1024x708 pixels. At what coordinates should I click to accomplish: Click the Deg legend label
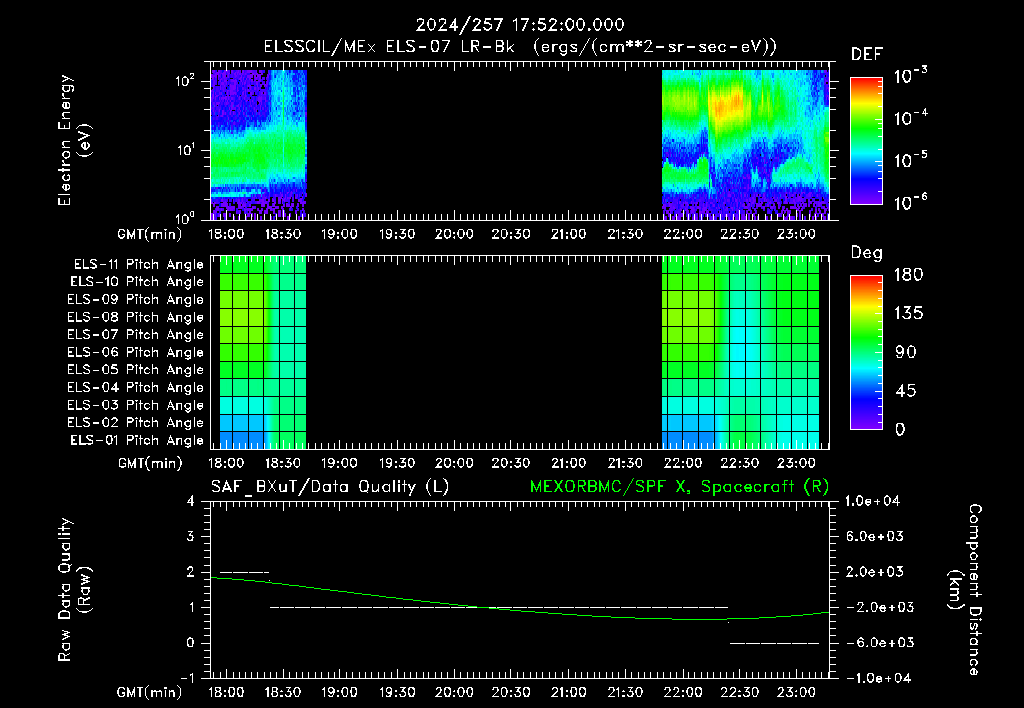(x=867, y=253)
